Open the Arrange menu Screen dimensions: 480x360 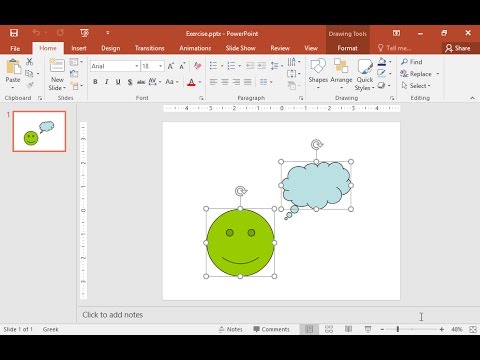(341, 74)
